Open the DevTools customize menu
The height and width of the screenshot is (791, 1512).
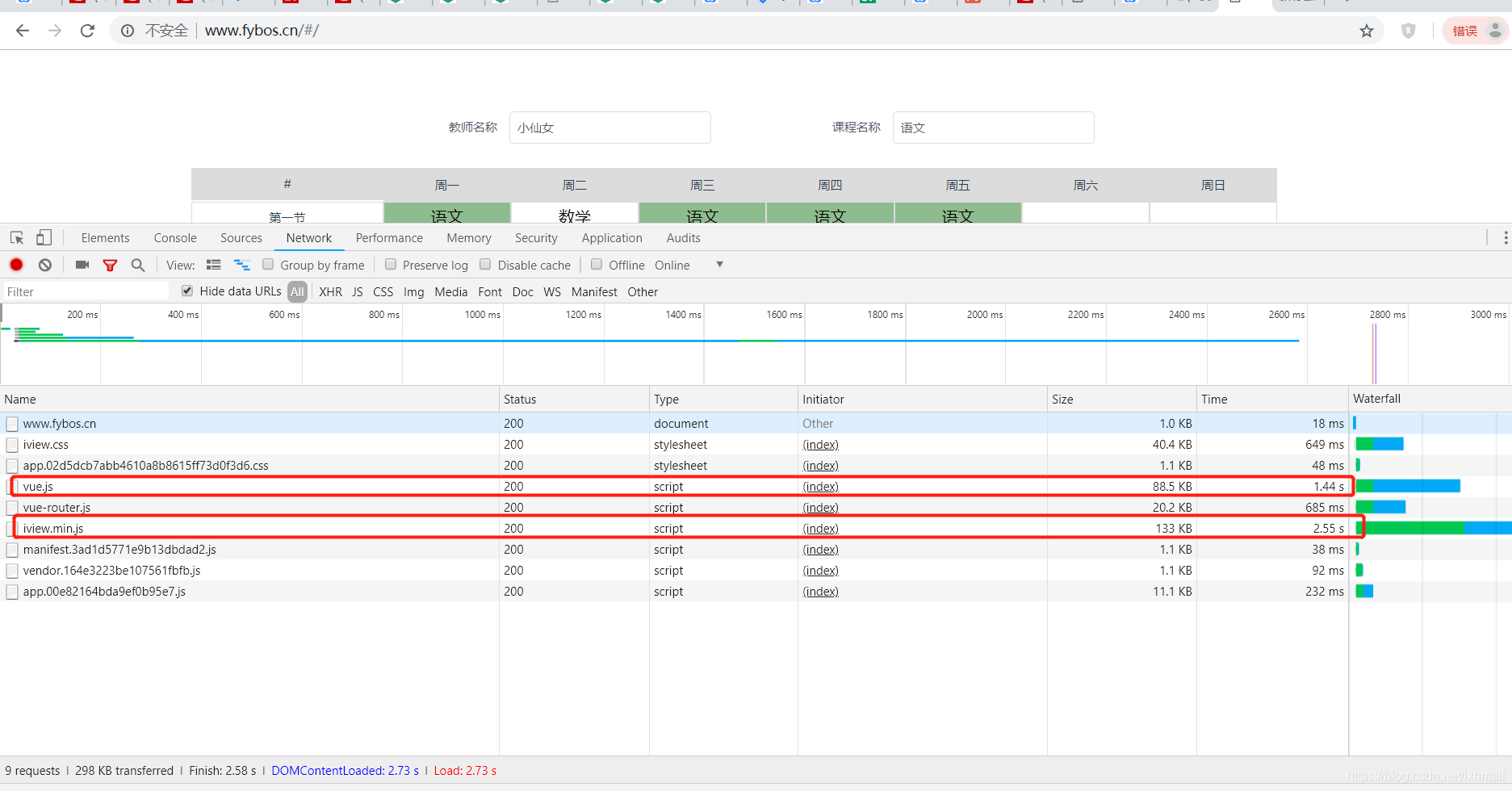tap(1505, 237)
